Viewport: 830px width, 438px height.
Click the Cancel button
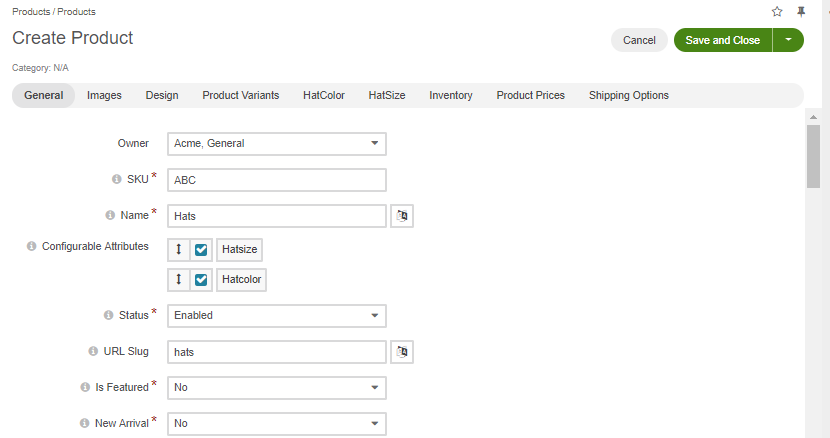tap(639, 40)
